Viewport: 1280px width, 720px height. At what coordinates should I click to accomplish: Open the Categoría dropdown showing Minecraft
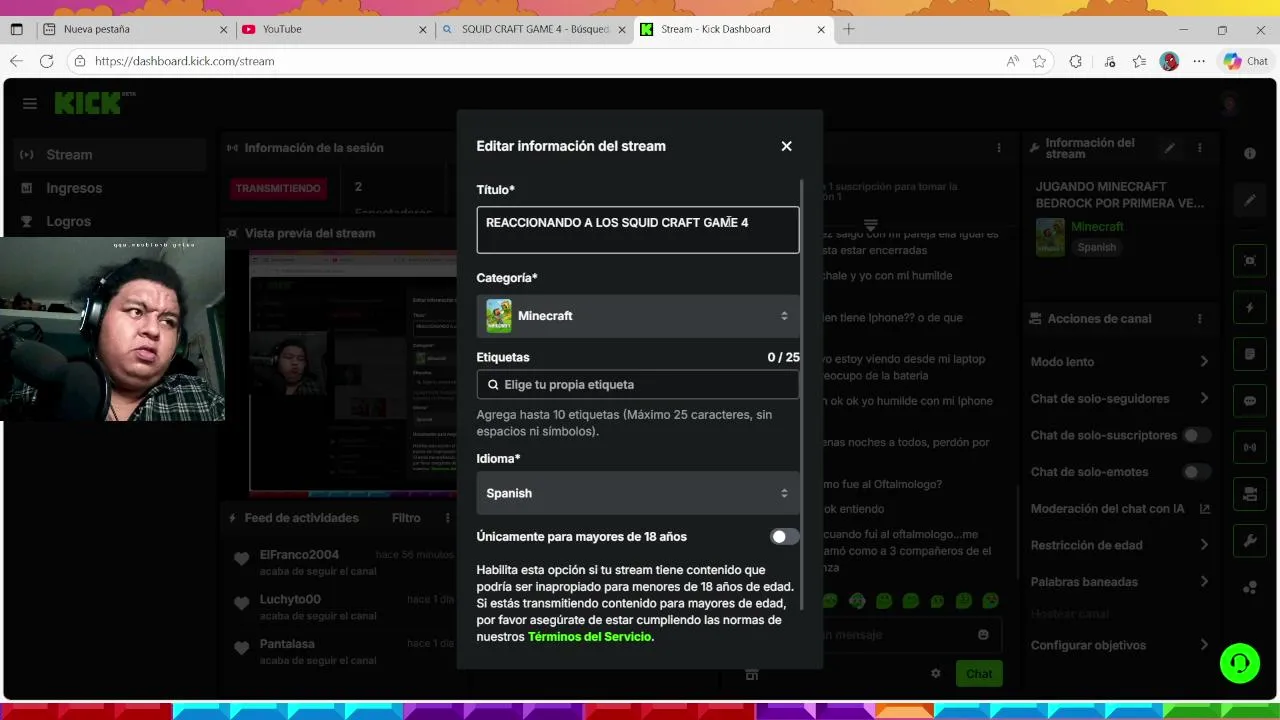[638, 316]
